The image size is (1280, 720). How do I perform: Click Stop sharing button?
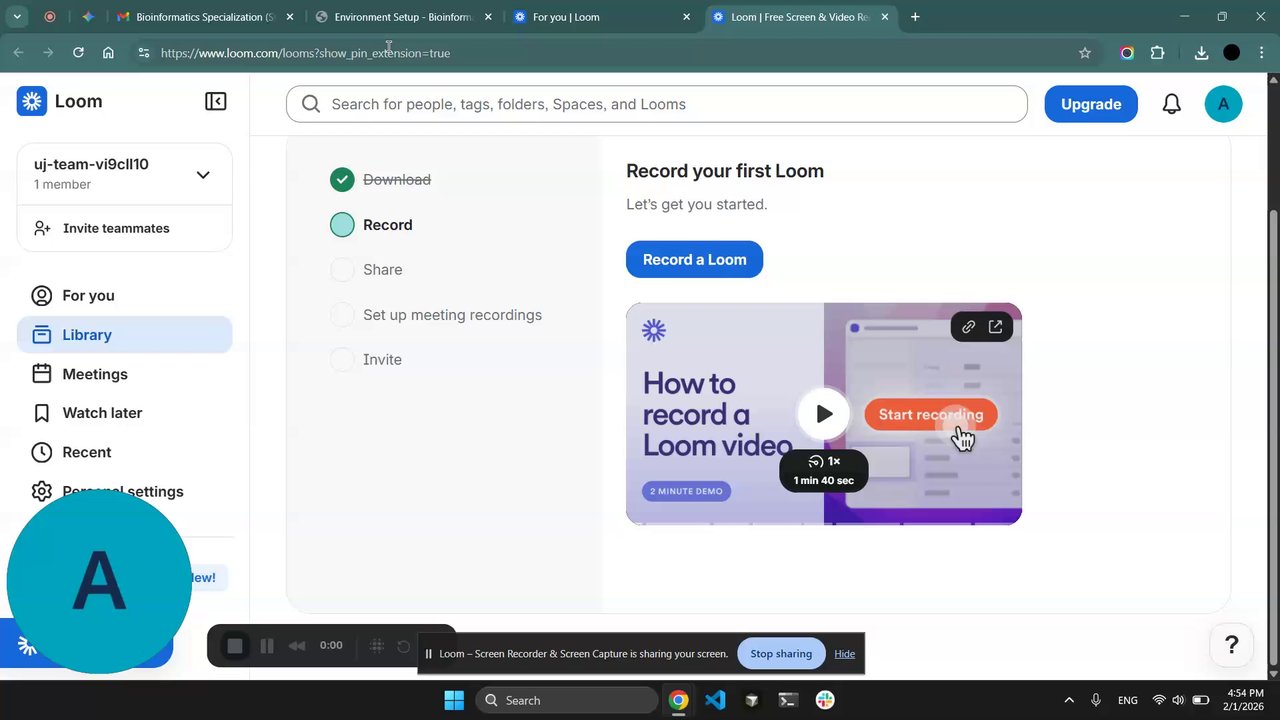pos(781,654)
